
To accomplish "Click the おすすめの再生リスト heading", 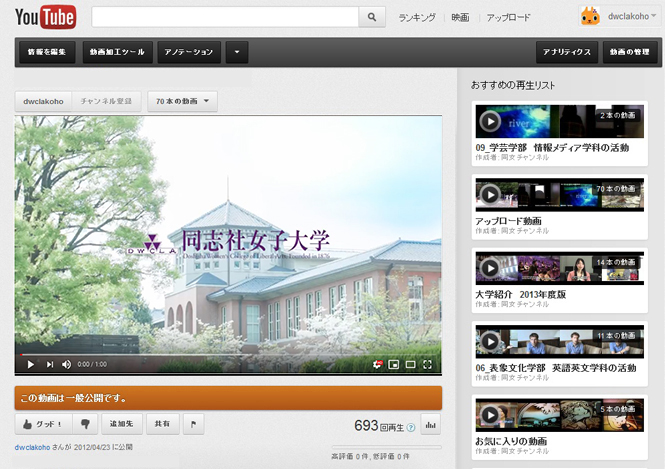I will 513,85.
